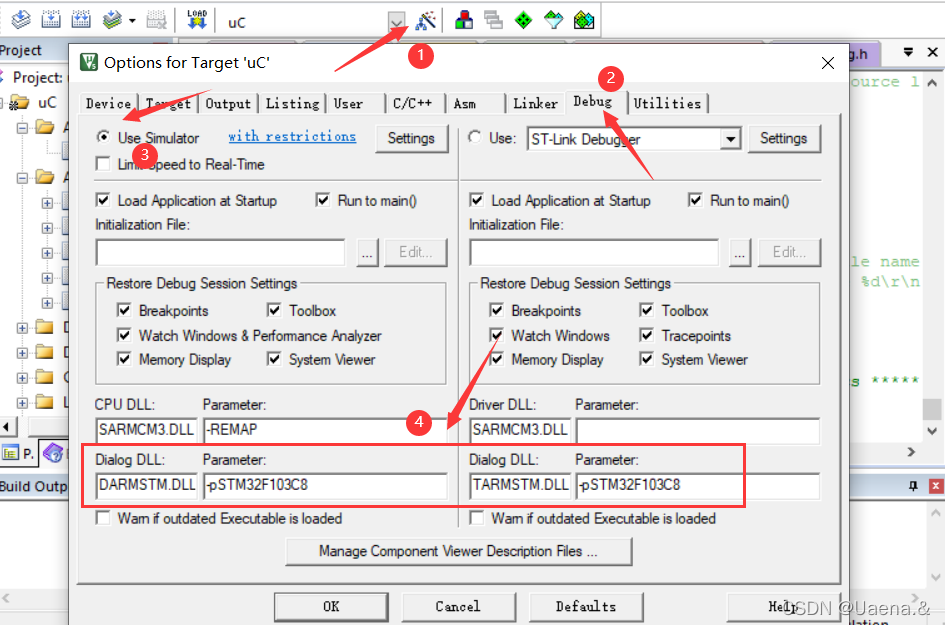Open the uC target selection dropdown
945x625 pixels.
(396, 22)
